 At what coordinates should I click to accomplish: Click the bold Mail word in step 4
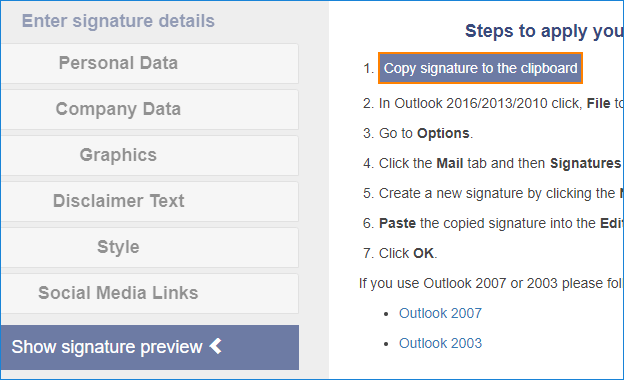point(450,163)
